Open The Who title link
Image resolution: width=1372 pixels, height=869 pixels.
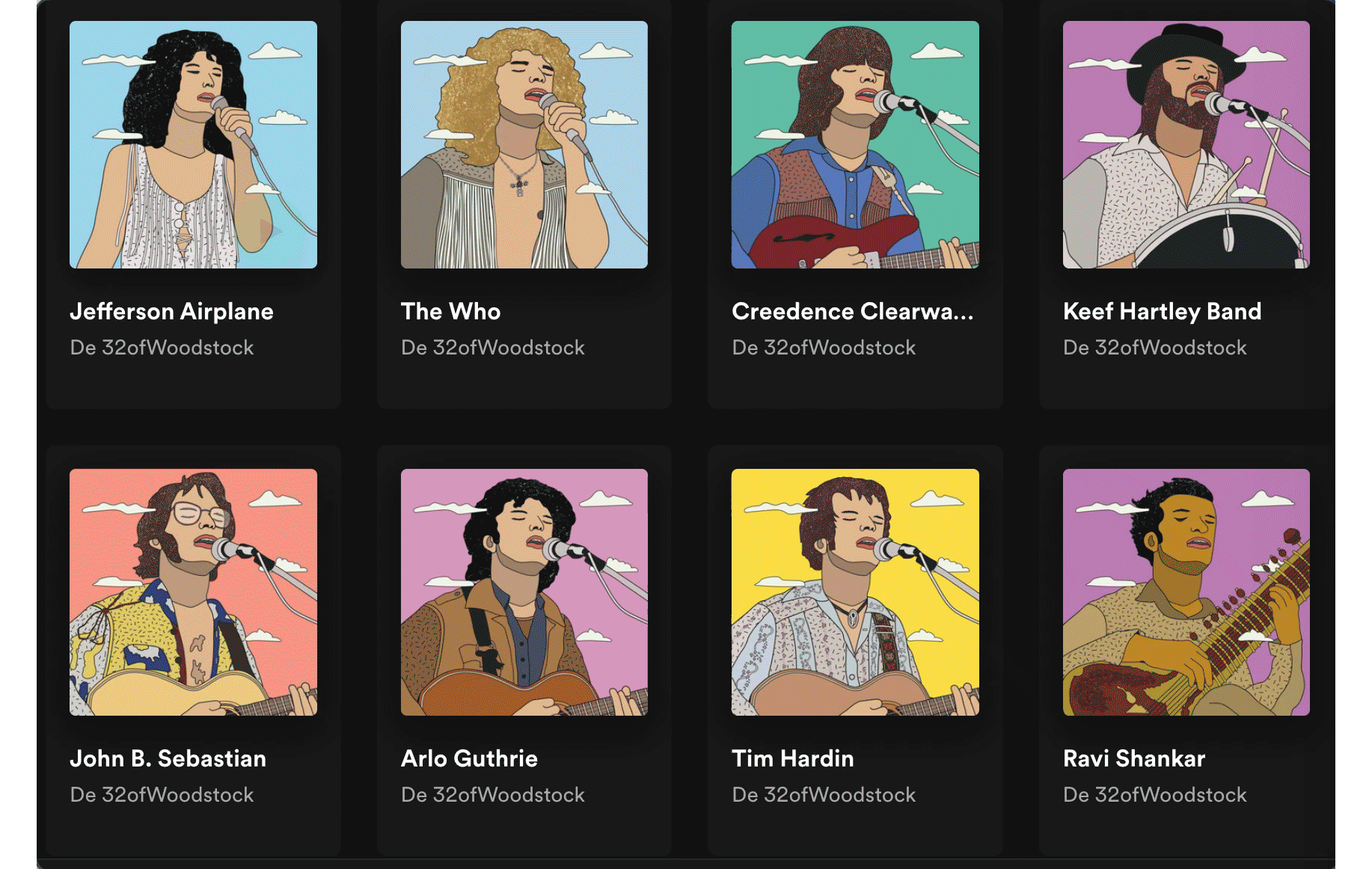[x=450, y=311]
